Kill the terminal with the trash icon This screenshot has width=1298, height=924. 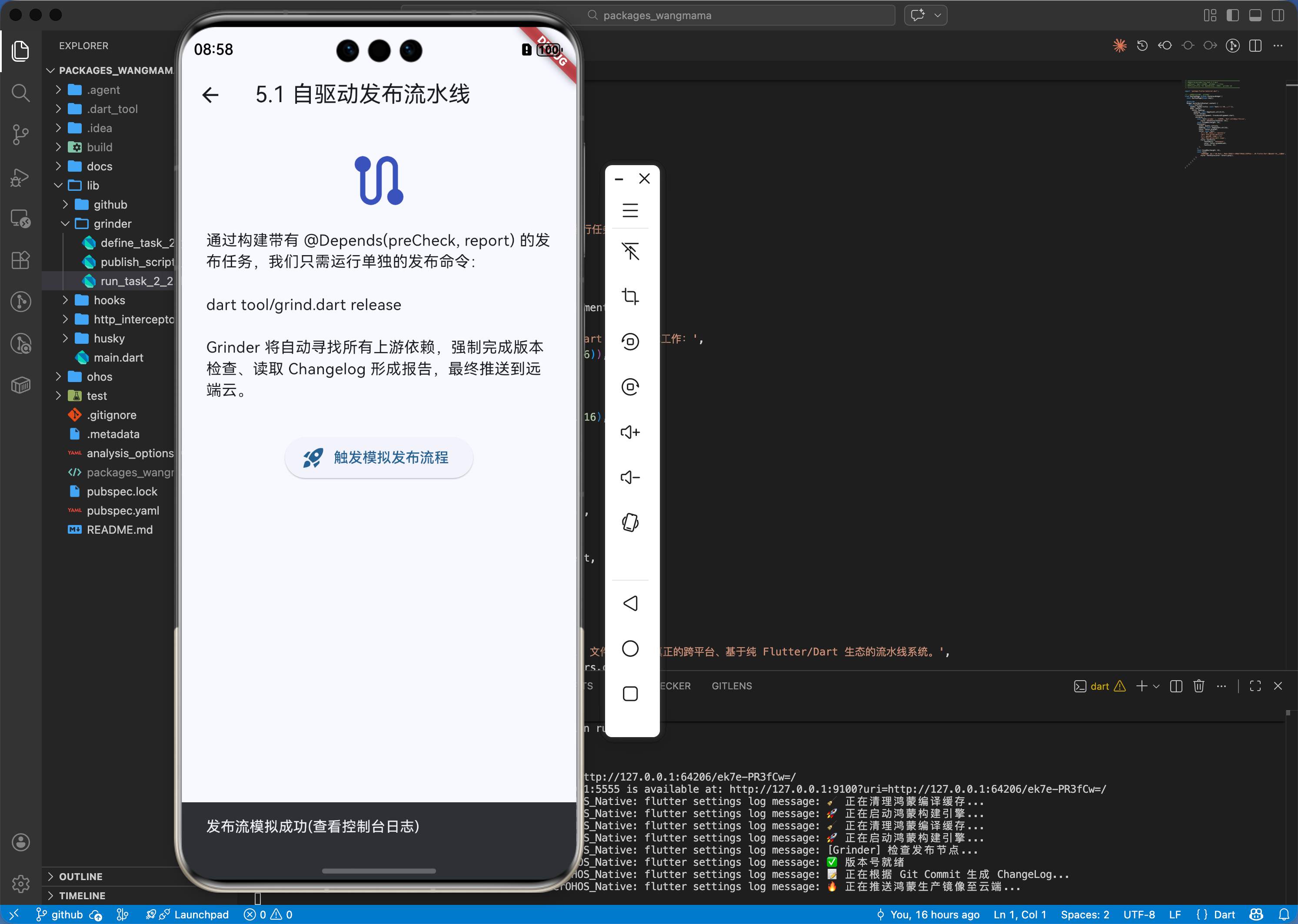tap(1198, 686)
